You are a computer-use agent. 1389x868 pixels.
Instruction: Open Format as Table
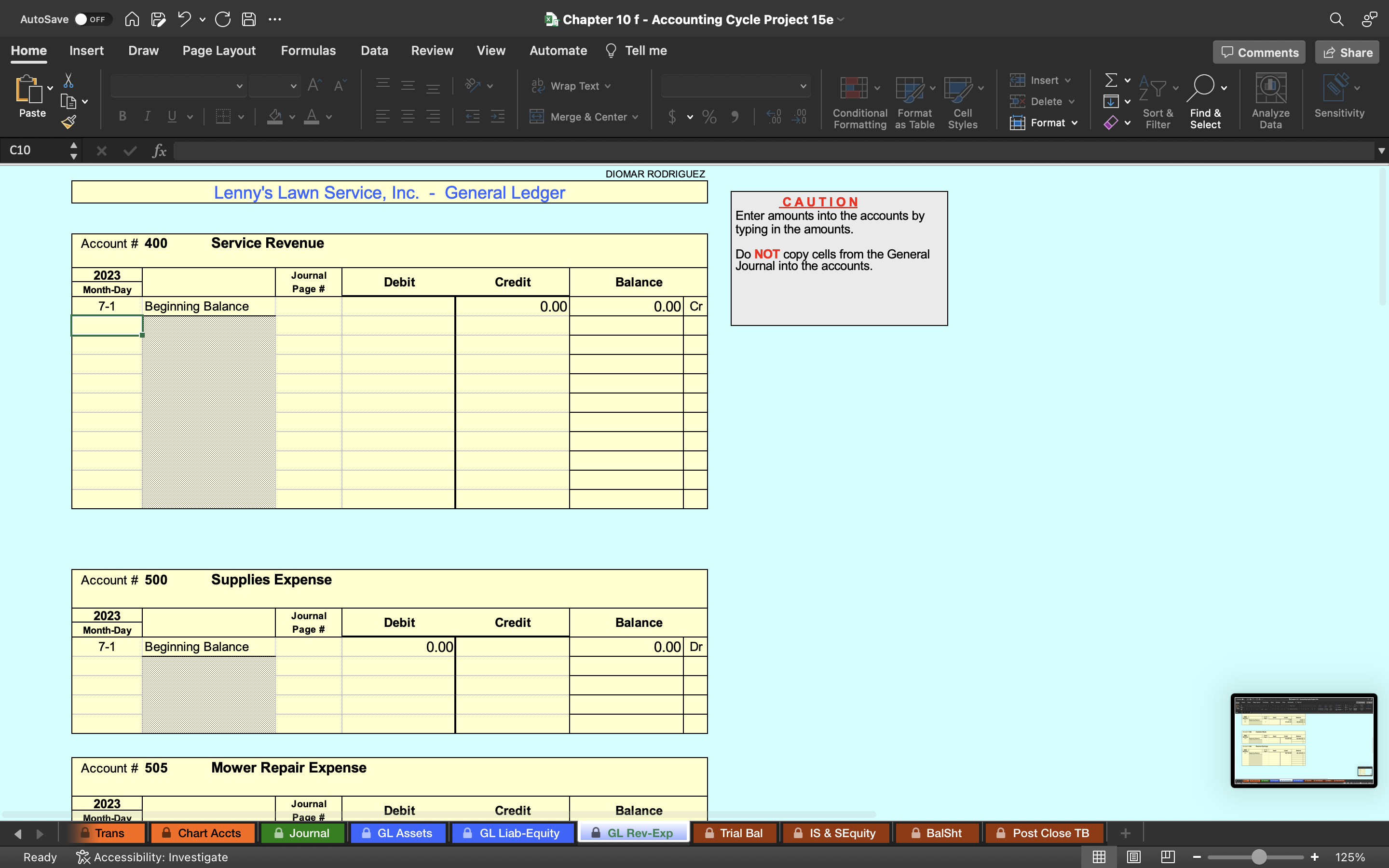click(914, 103)
